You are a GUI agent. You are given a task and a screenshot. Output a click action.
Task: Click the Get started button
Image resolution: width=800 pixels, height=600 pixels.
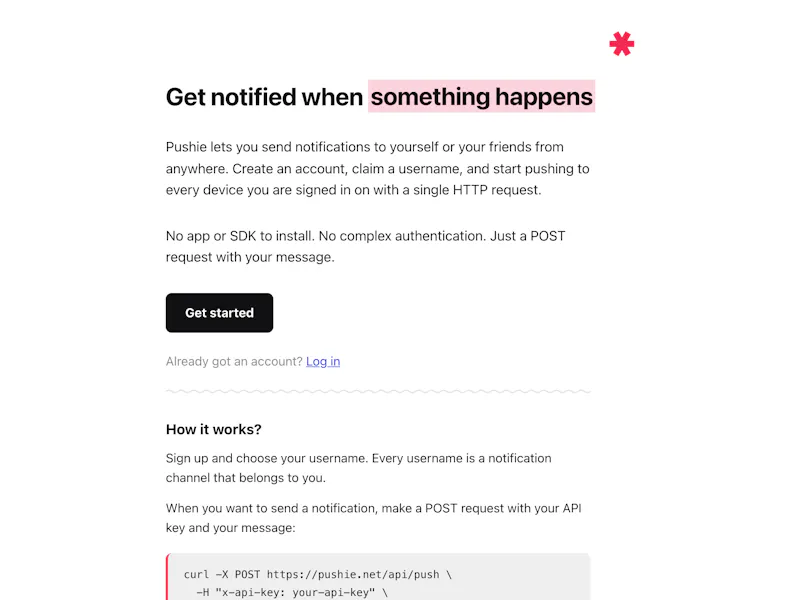(219, 313)
